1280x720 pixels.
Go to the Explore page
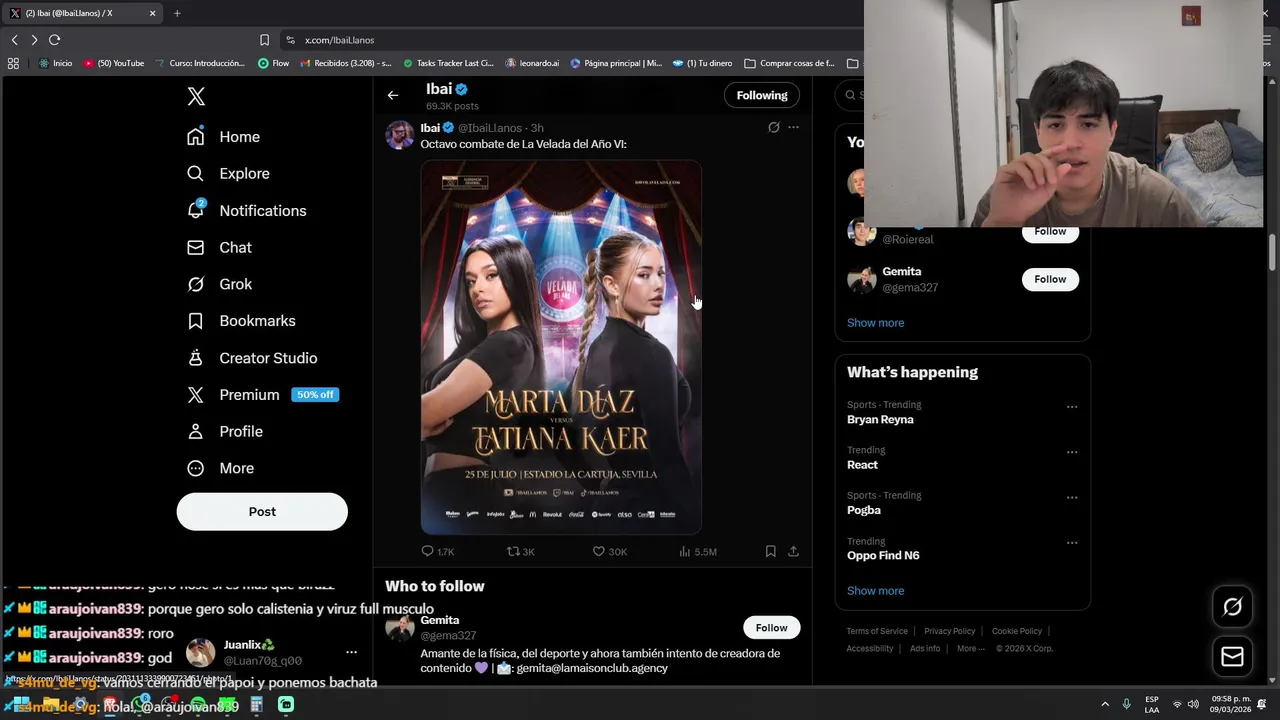click(228, 174)
